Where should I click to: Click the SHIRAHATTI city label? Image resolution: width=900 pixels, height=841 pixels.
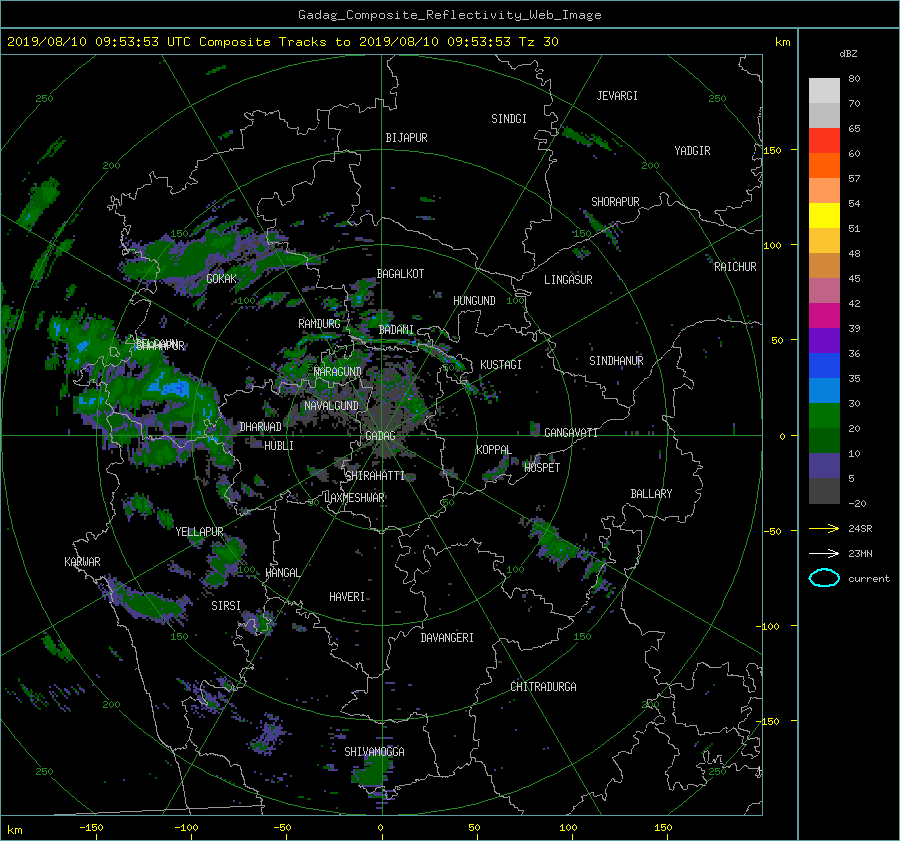point(375,475)
